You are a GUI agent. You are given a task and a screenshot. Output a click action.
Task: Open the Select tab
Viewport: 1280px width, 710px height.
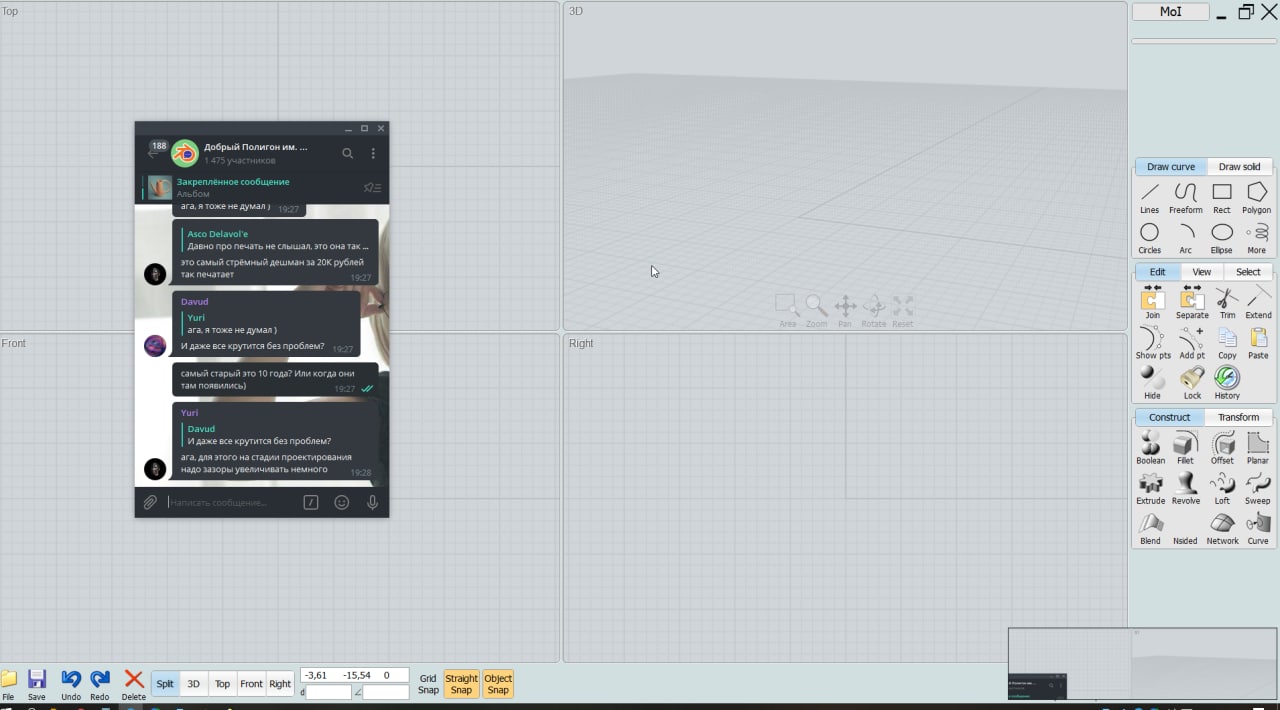coord(1248,272)
